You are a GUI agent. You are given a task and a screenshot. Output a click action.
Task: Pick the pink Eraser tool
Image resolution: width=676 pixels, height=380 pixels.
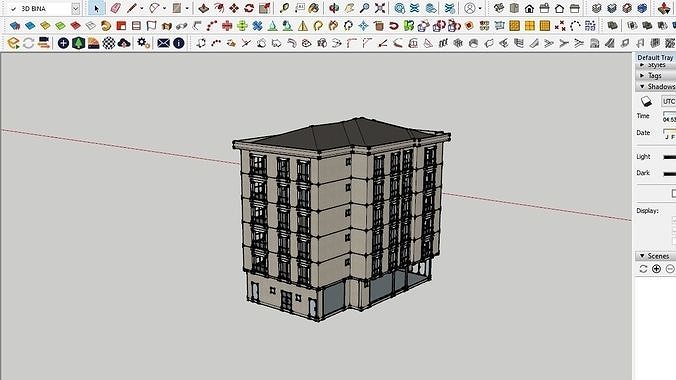[116, 8]
